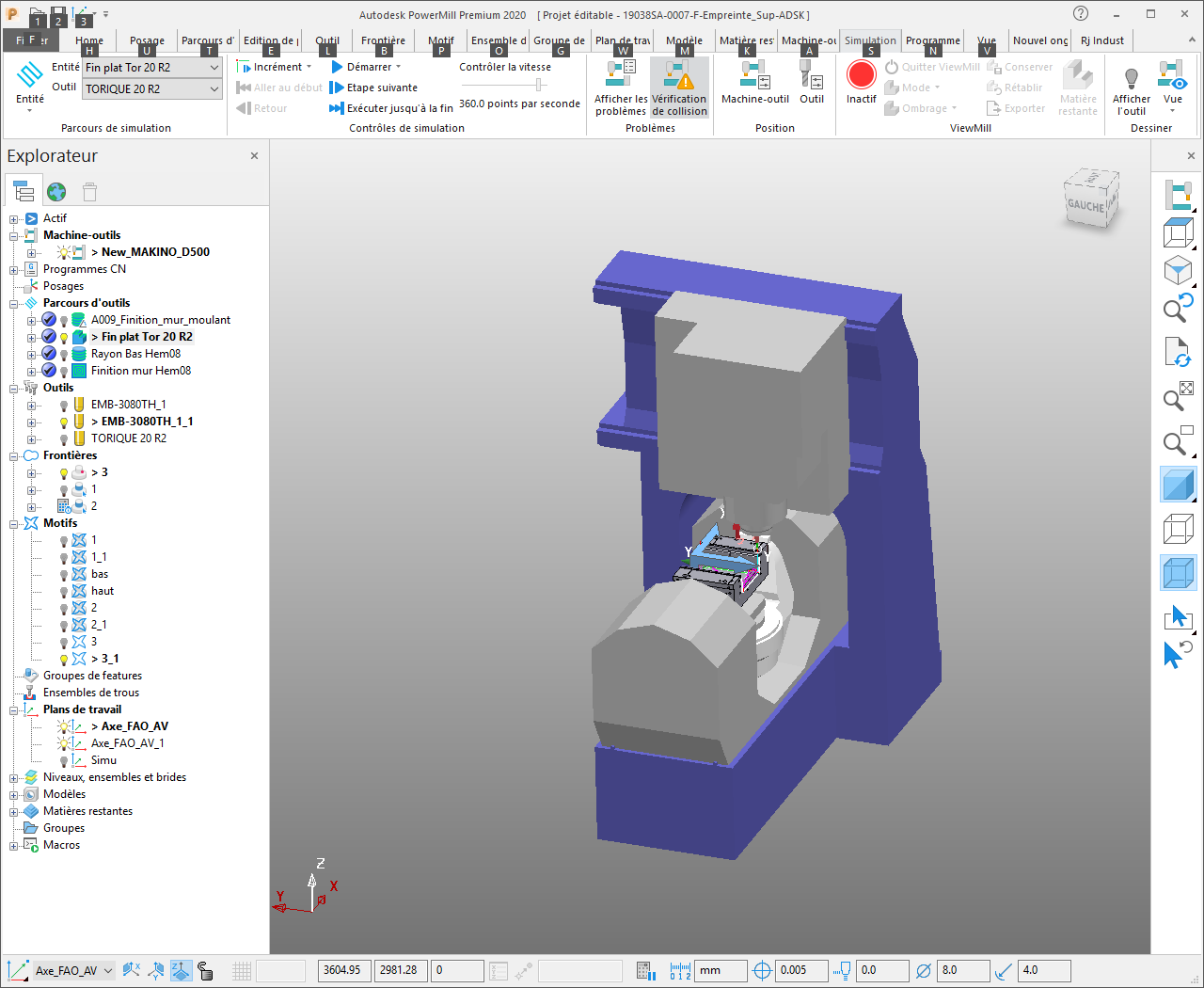The image size is (1204, 988).
Task: Toggle lightbulb for motif haut
Action: pos(64,592)
